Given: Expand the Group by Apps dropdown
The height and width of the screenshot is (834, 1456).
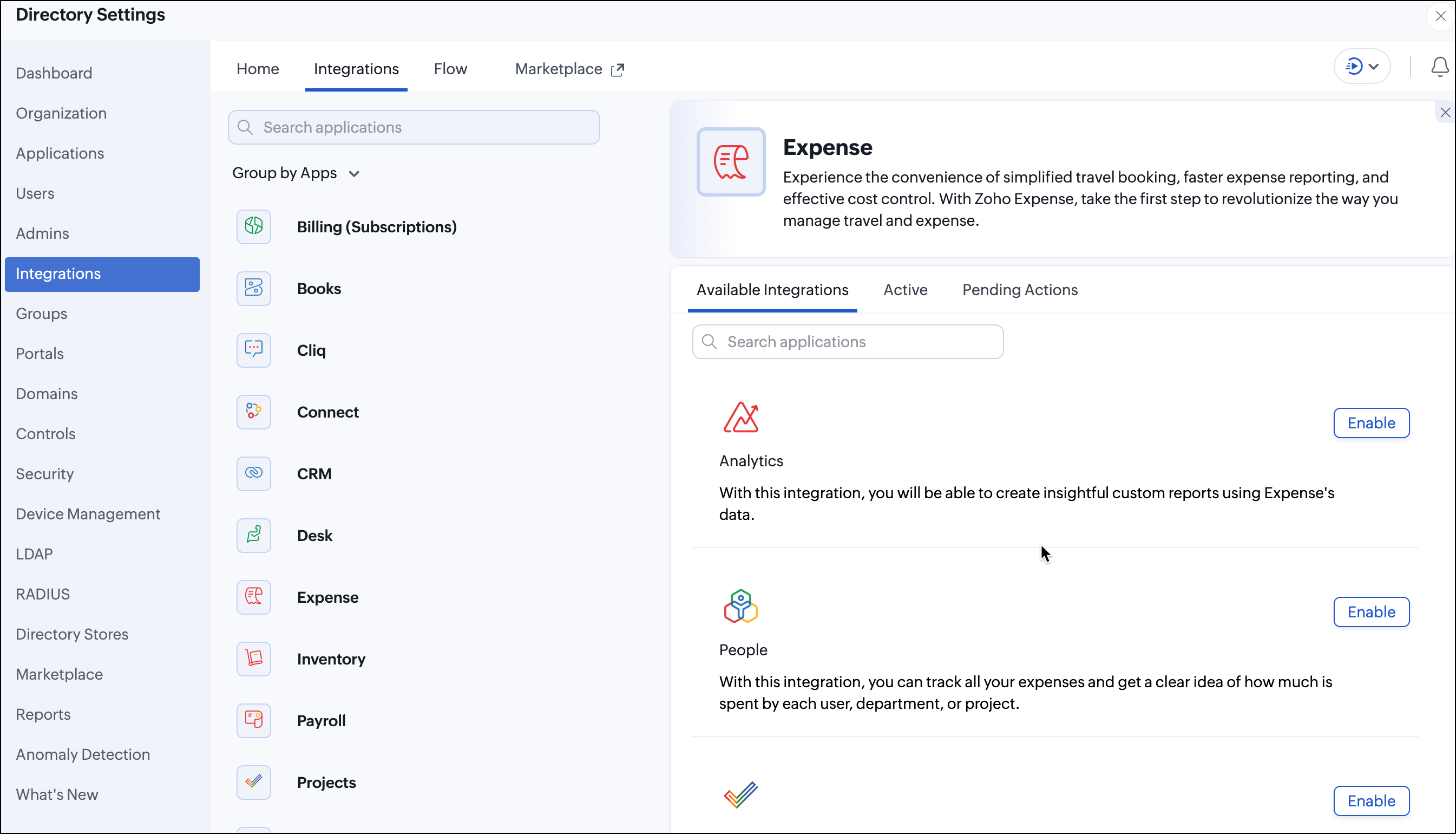Looking at the screenshot, I should tap(296, 173).
